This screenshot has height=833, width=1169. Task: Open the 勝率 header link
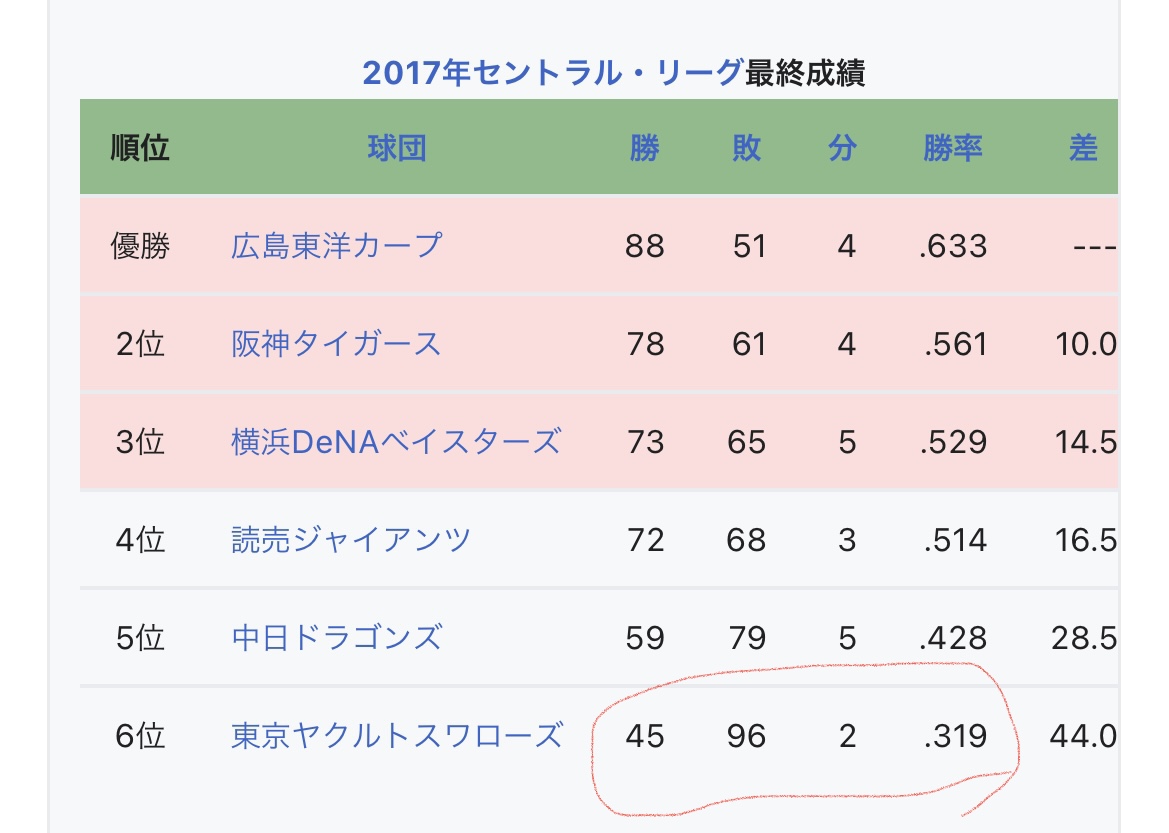(952, 149)
